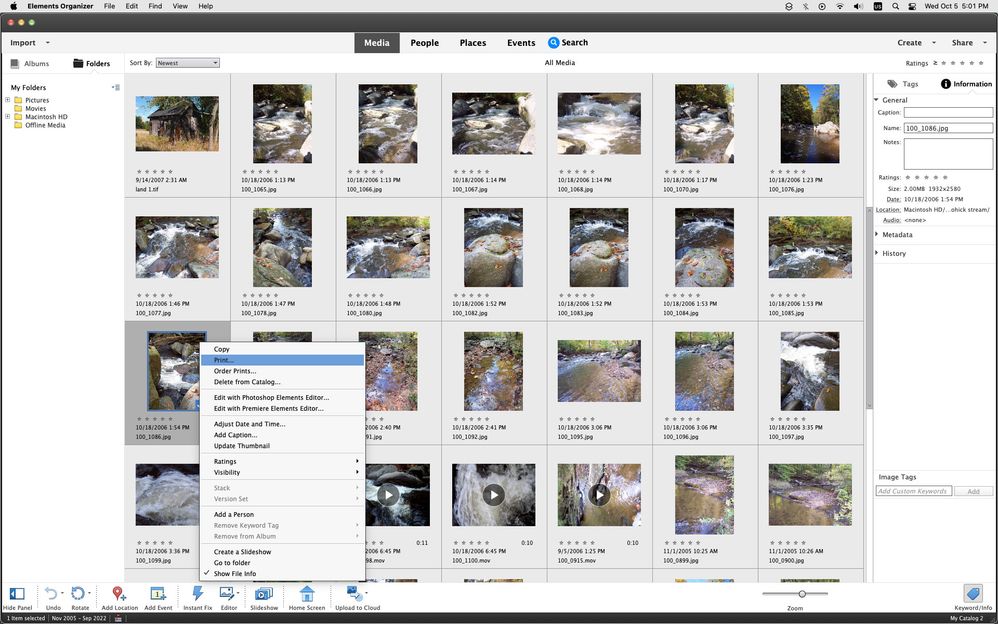Click the media grid vertical scrollbar
Image resolution: width=998 pixels, height=624 pixels.
point(869,308)
